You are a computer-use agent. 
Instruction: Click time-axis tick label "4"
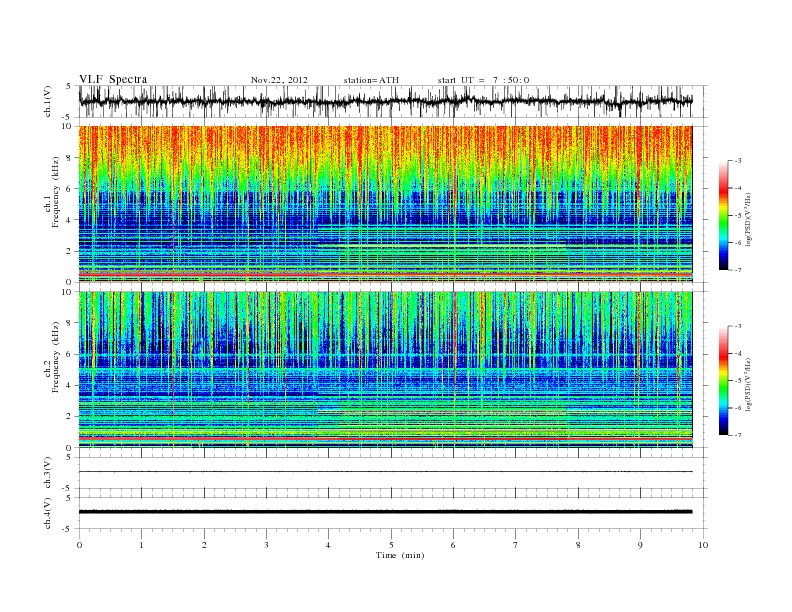329,545
